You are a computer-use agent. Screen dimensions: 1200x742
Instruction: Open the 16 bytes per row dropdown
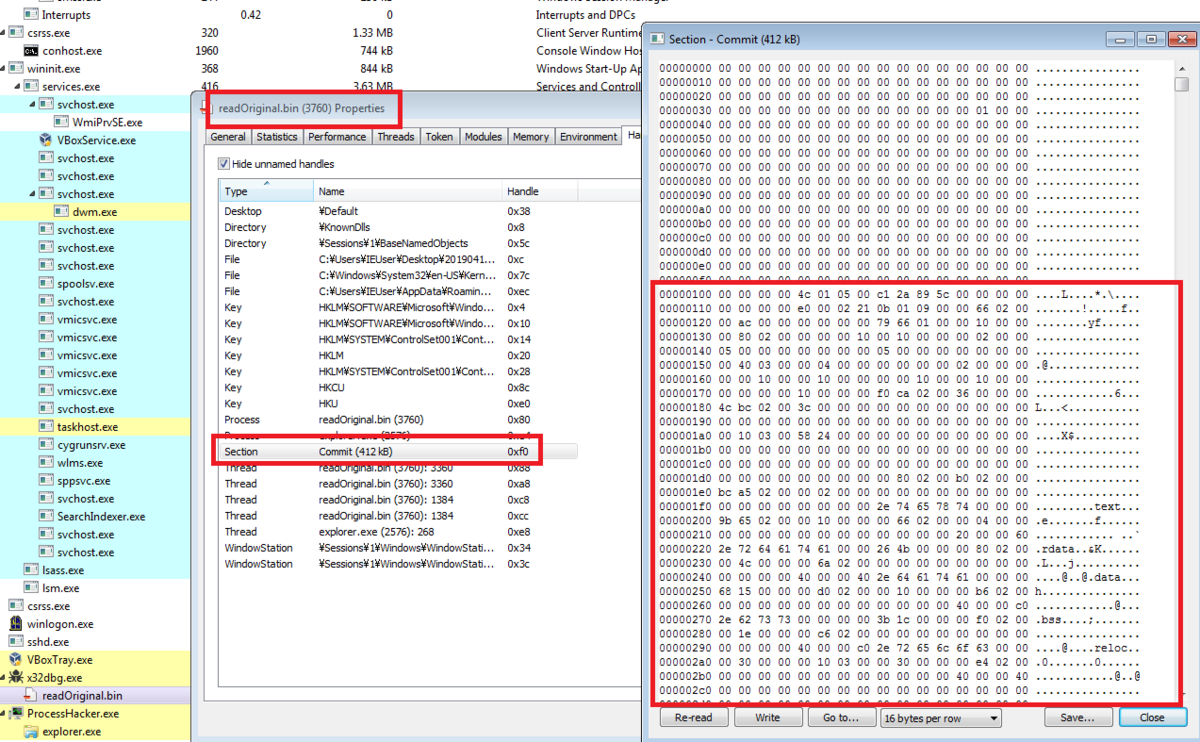pos(940,717)
